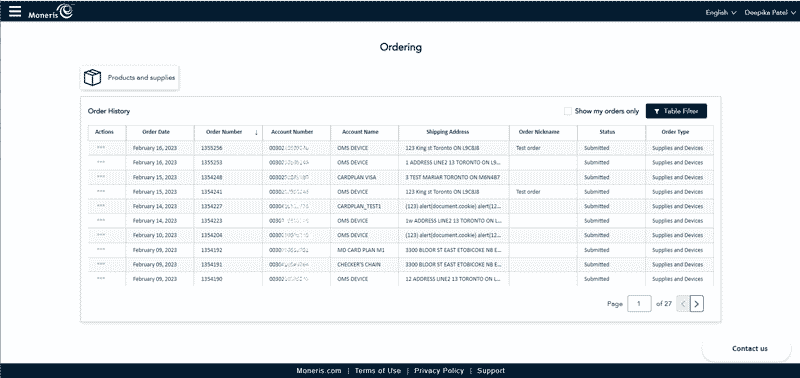Screen dimensions: 800x378
Task: Open the Support footer link
Action: pos(491,371)
